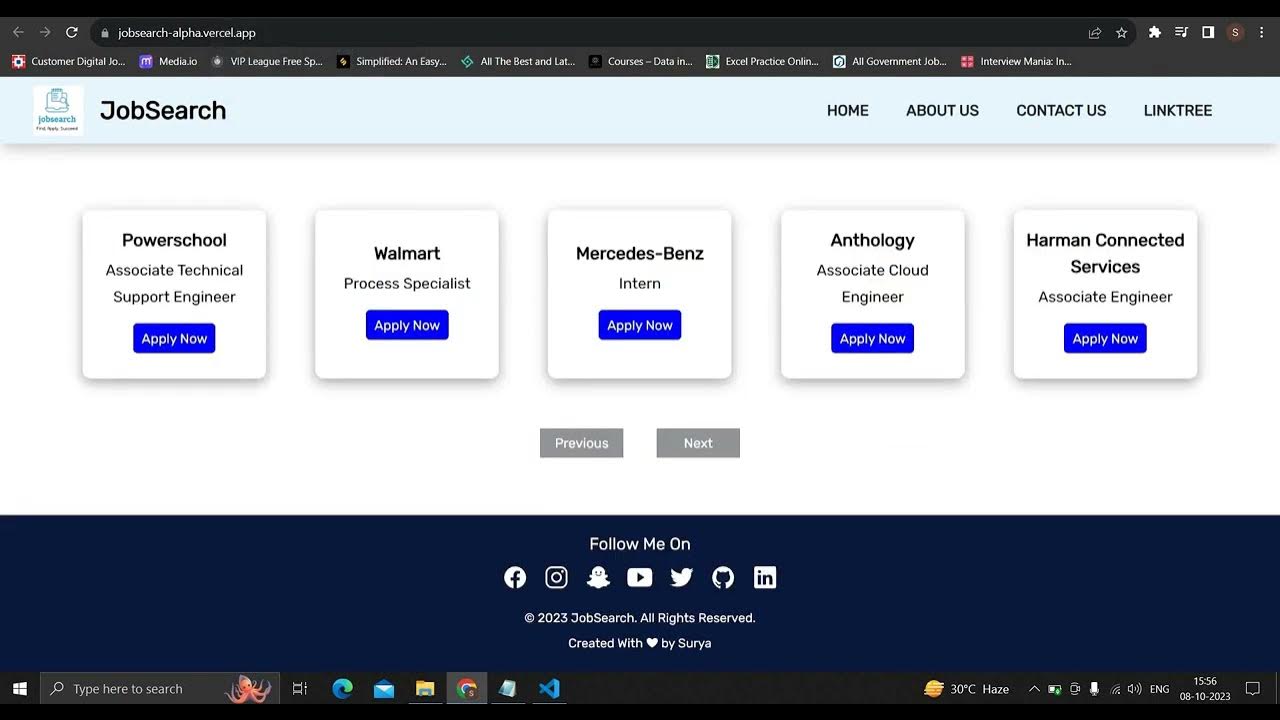The image size is (1280, 720).
Task: Toggle the Chrome side panel icon
Action: tap(1208, 33)
